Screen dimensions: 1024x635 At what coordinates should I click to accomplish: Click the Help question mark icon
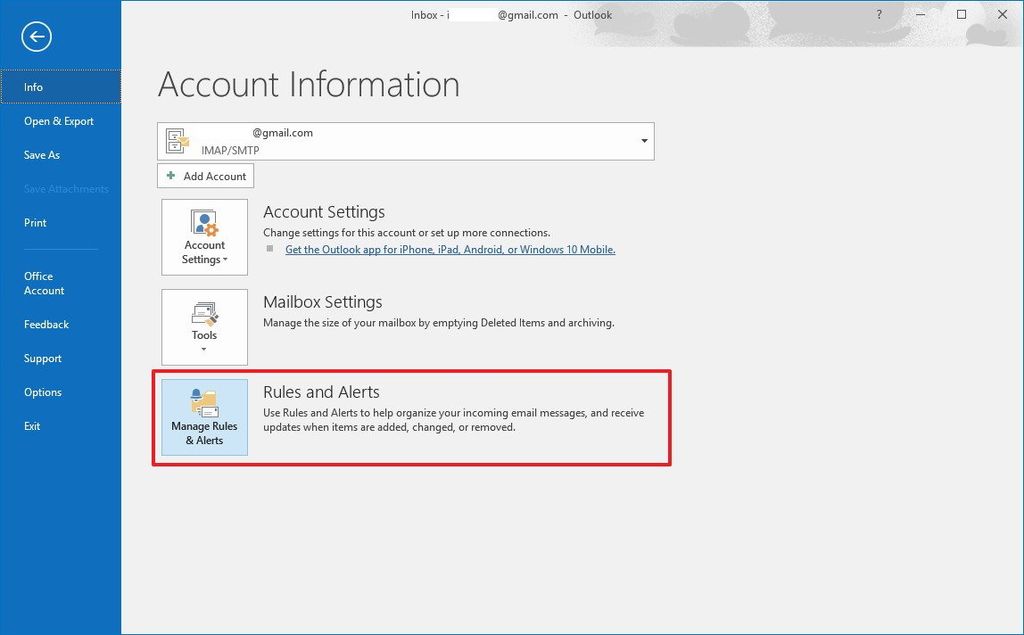(x=879, y=14)
